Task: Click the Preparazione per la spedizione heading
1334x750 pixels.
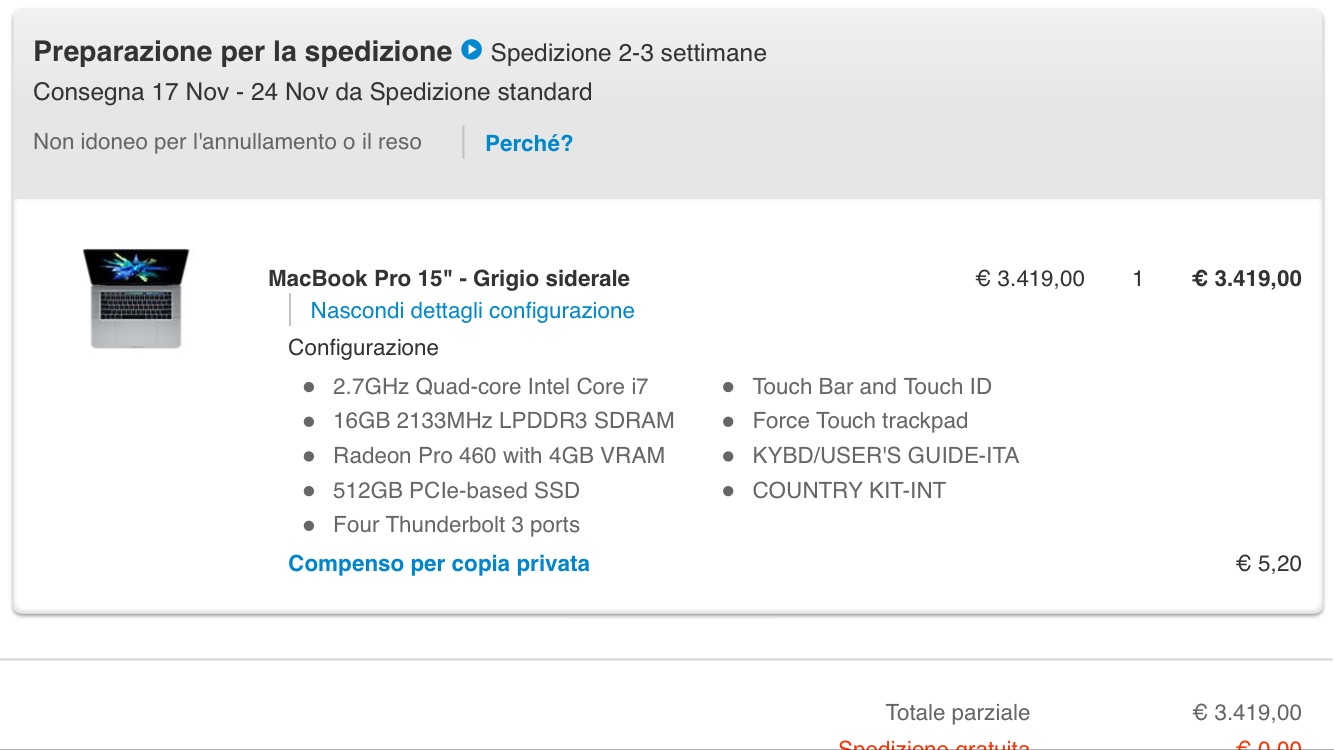Action: (x=243, y=51)
